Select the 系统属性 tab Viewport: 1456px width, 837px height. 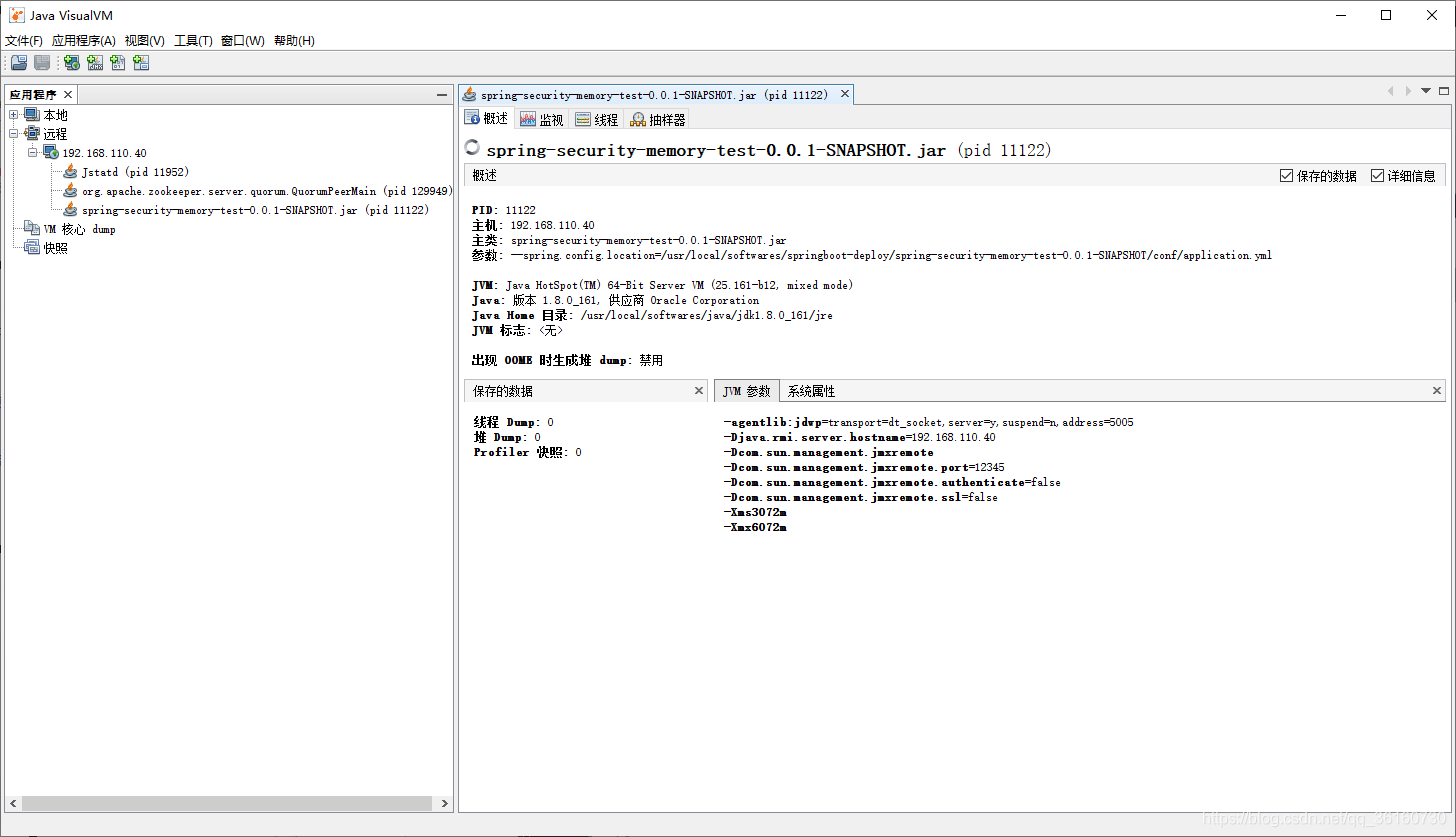pyautogui.click(x=811, y=391)
